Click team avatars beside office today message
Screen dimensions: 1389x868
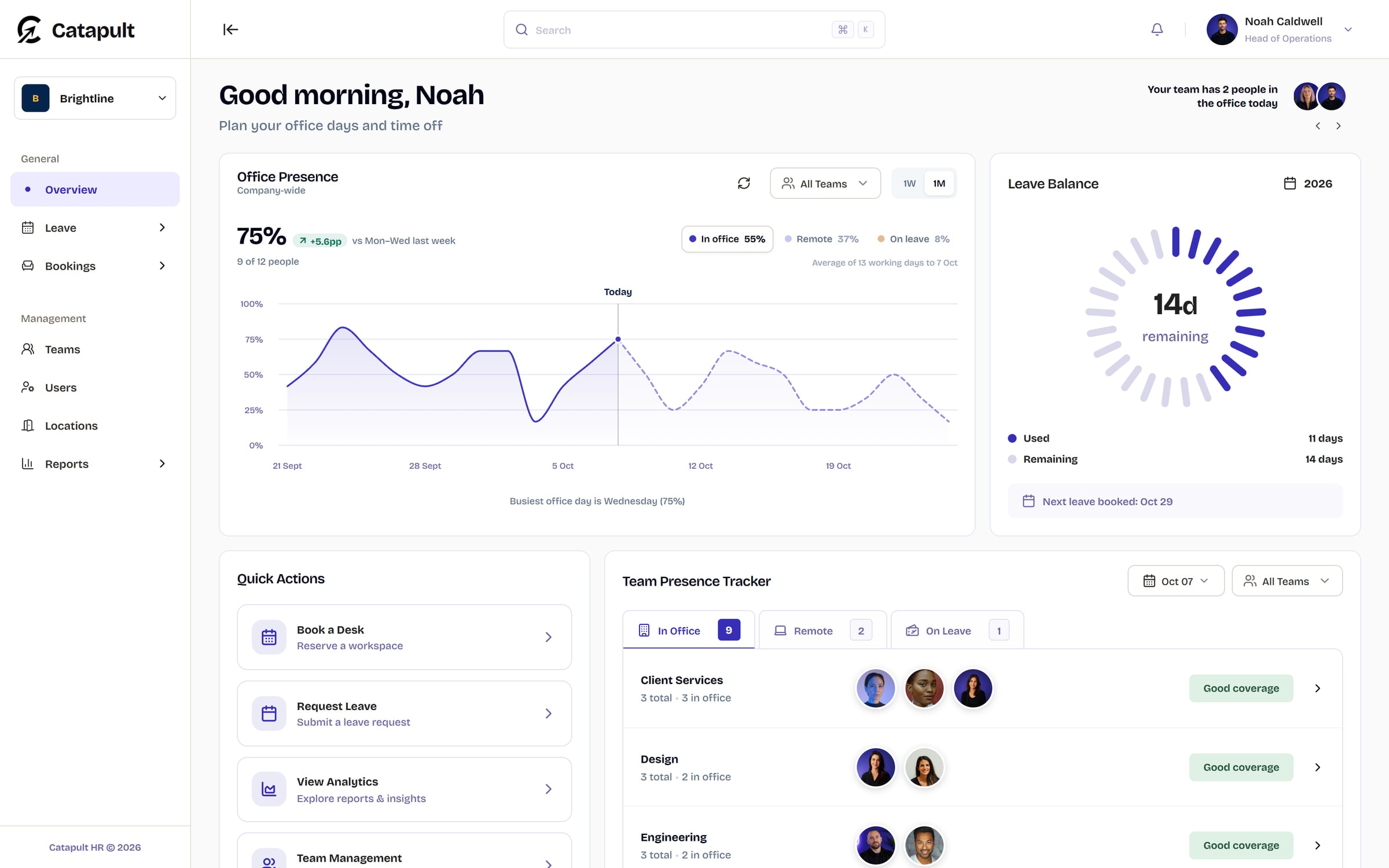[1319, 96]
